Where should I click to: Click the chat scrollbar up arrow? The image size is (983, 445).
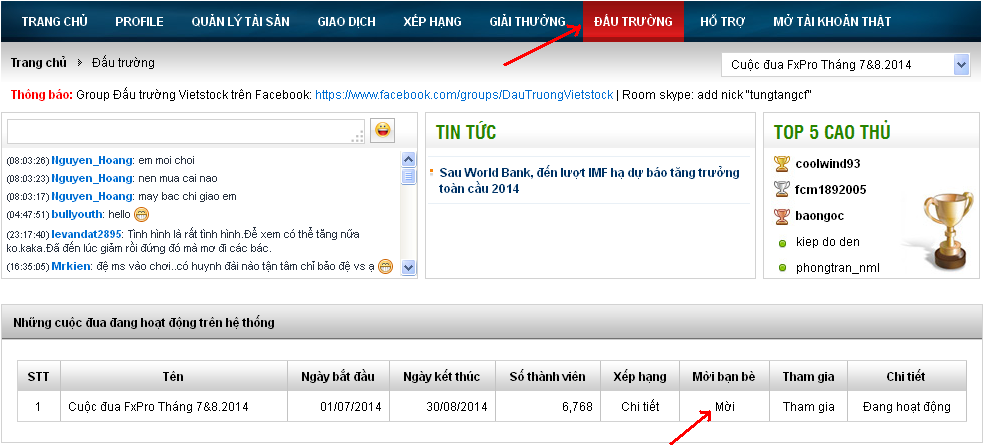click(408, 159)
